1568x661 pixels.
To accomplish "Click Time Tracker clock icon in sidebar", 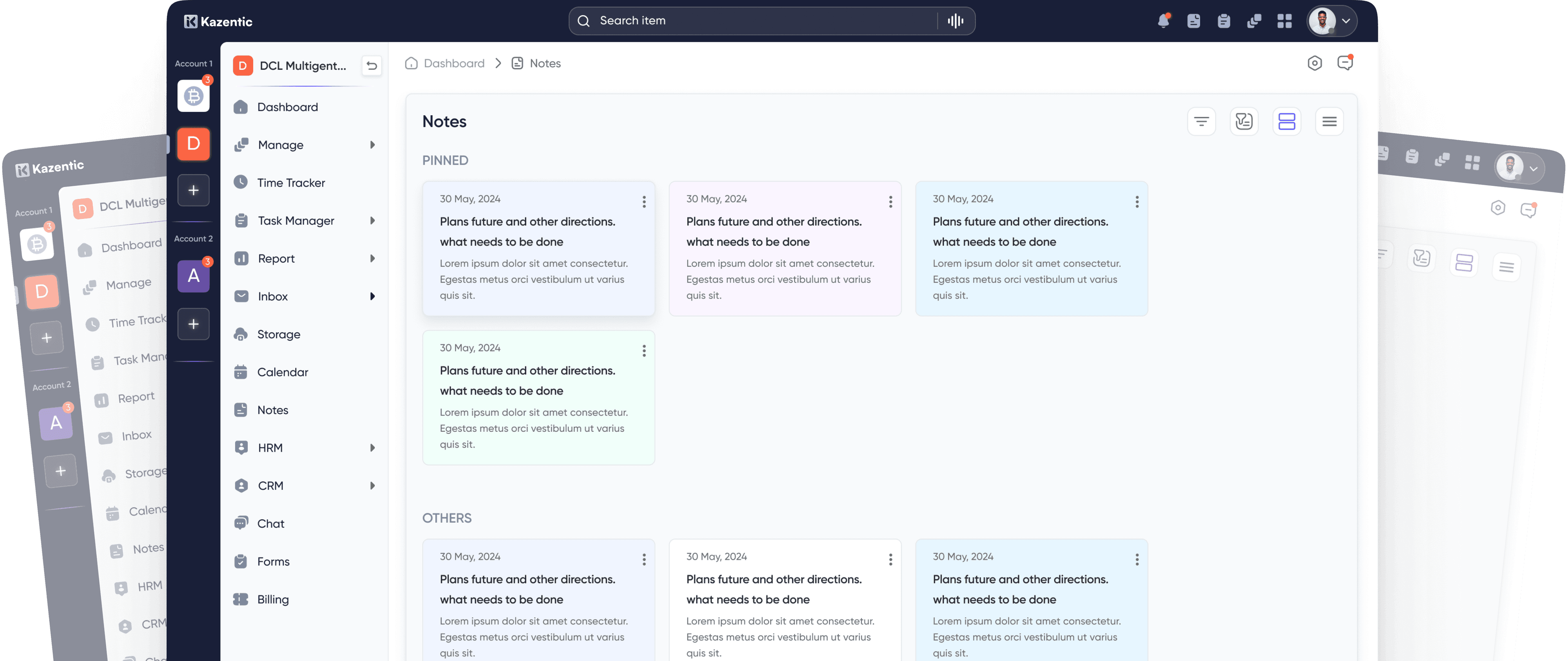I will point(241,182).
